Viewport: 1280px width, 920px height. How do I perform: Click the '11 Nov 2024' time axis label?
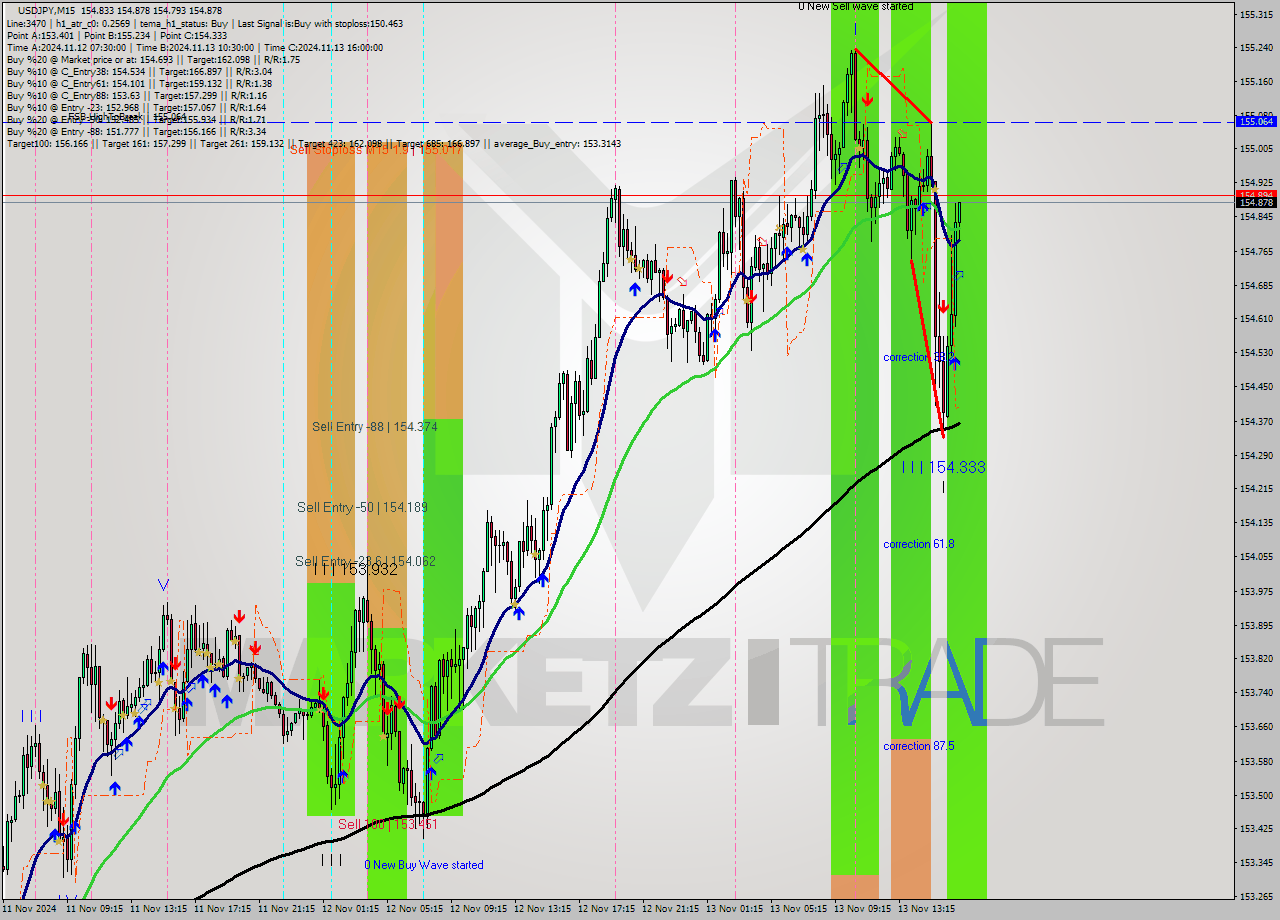pos(30,909)
